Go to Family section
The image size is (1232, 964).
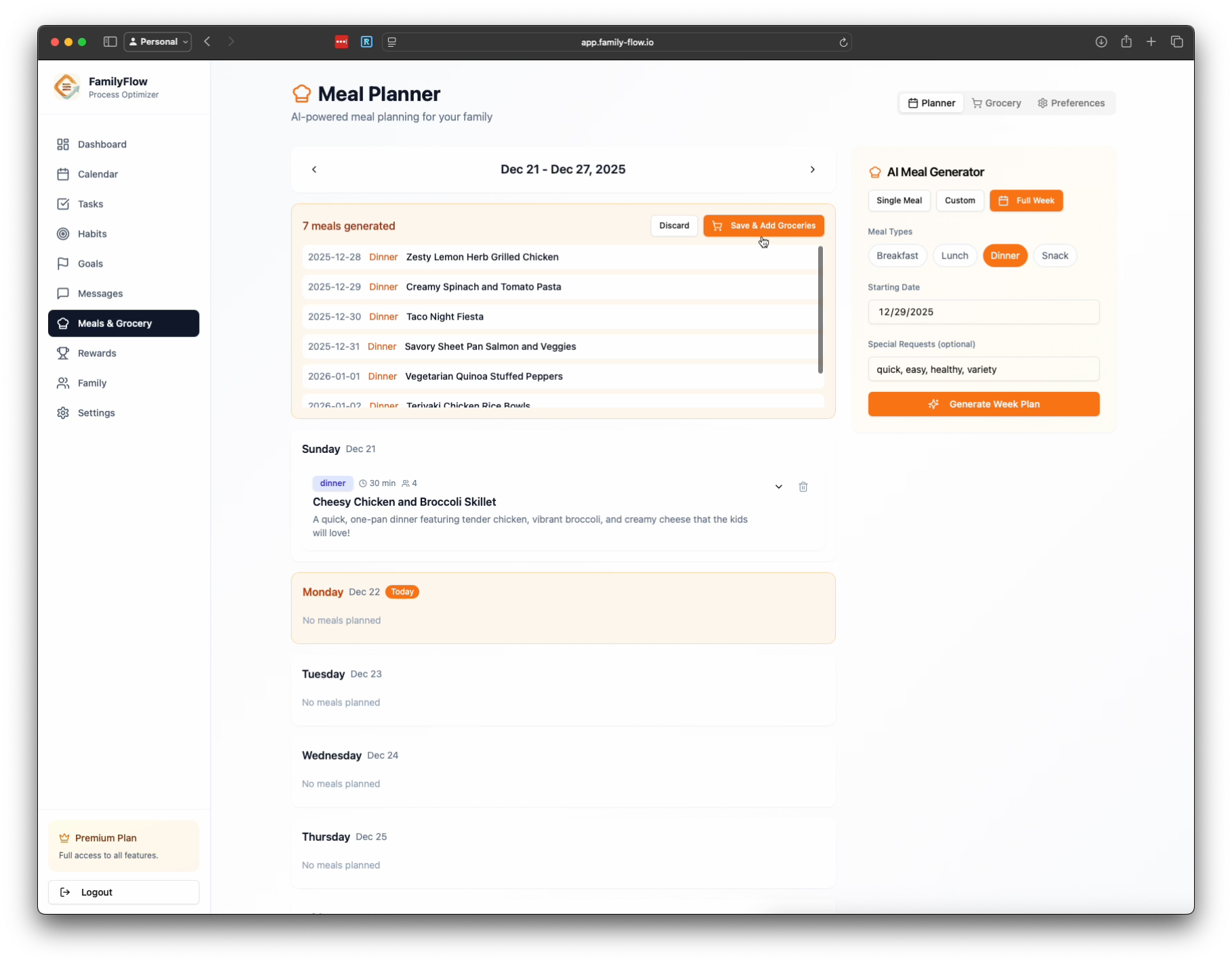click(x=123, y=382)
